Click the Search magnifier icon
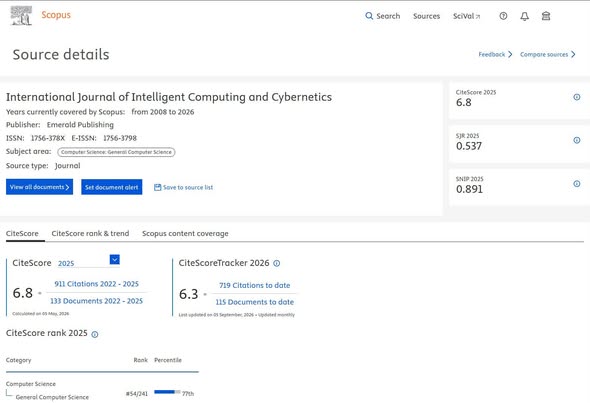This screenshot has height=403, width=590. [x=369, y=16]
